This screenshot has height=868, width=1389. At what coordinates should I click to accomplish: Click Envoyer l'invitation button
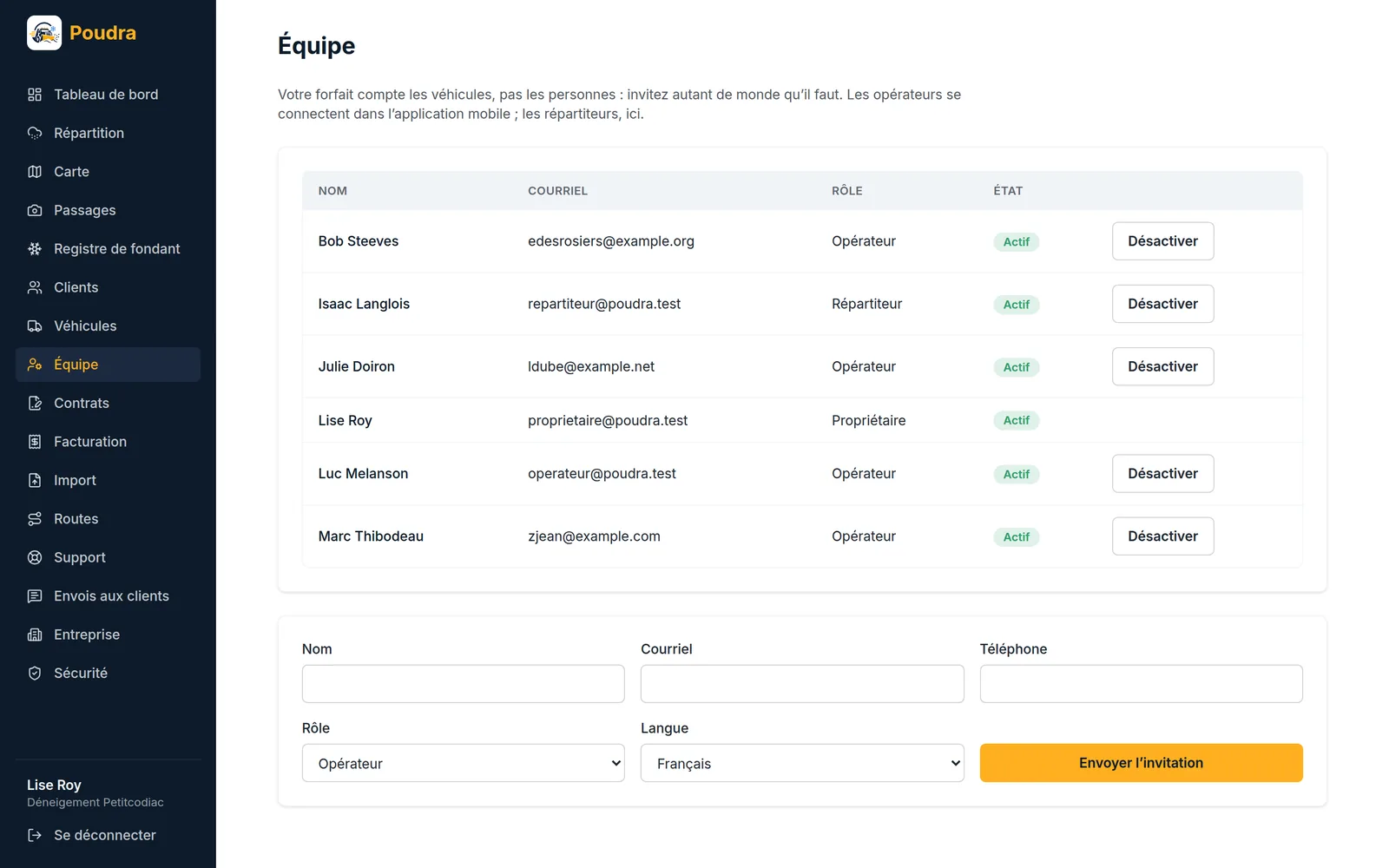1141,763
